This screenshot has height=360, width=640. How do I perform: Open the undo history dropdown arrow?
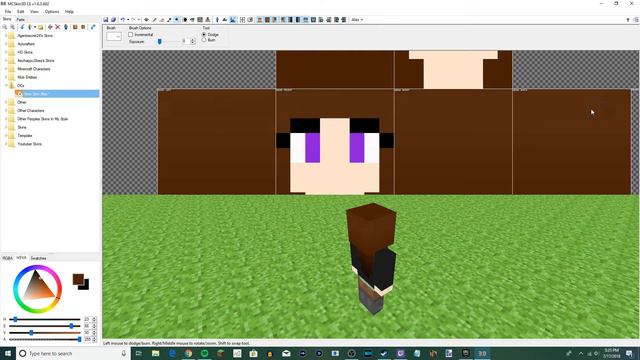click(128, 20)
